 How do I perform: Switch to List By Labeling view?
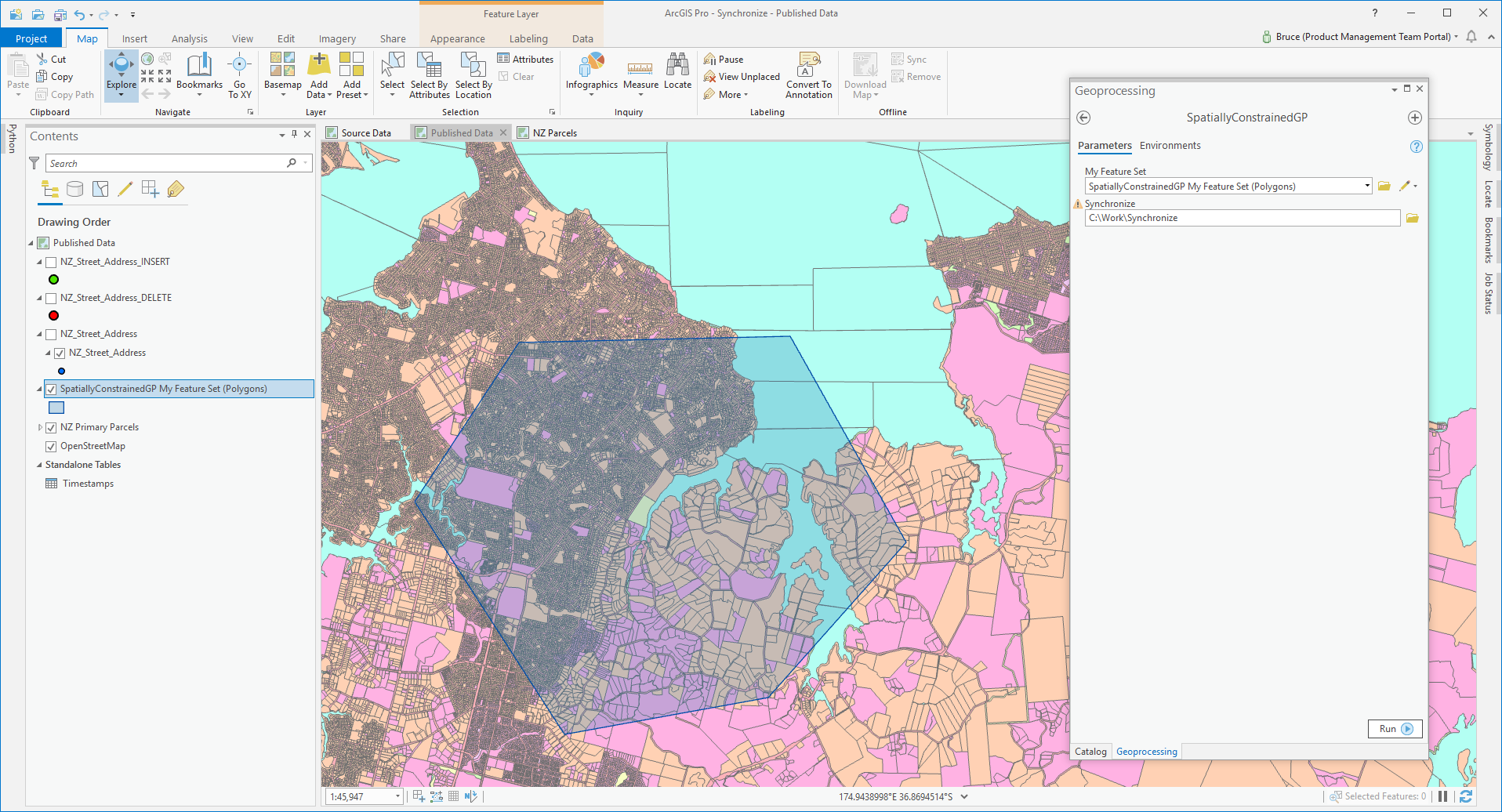[x=176, y=189]
